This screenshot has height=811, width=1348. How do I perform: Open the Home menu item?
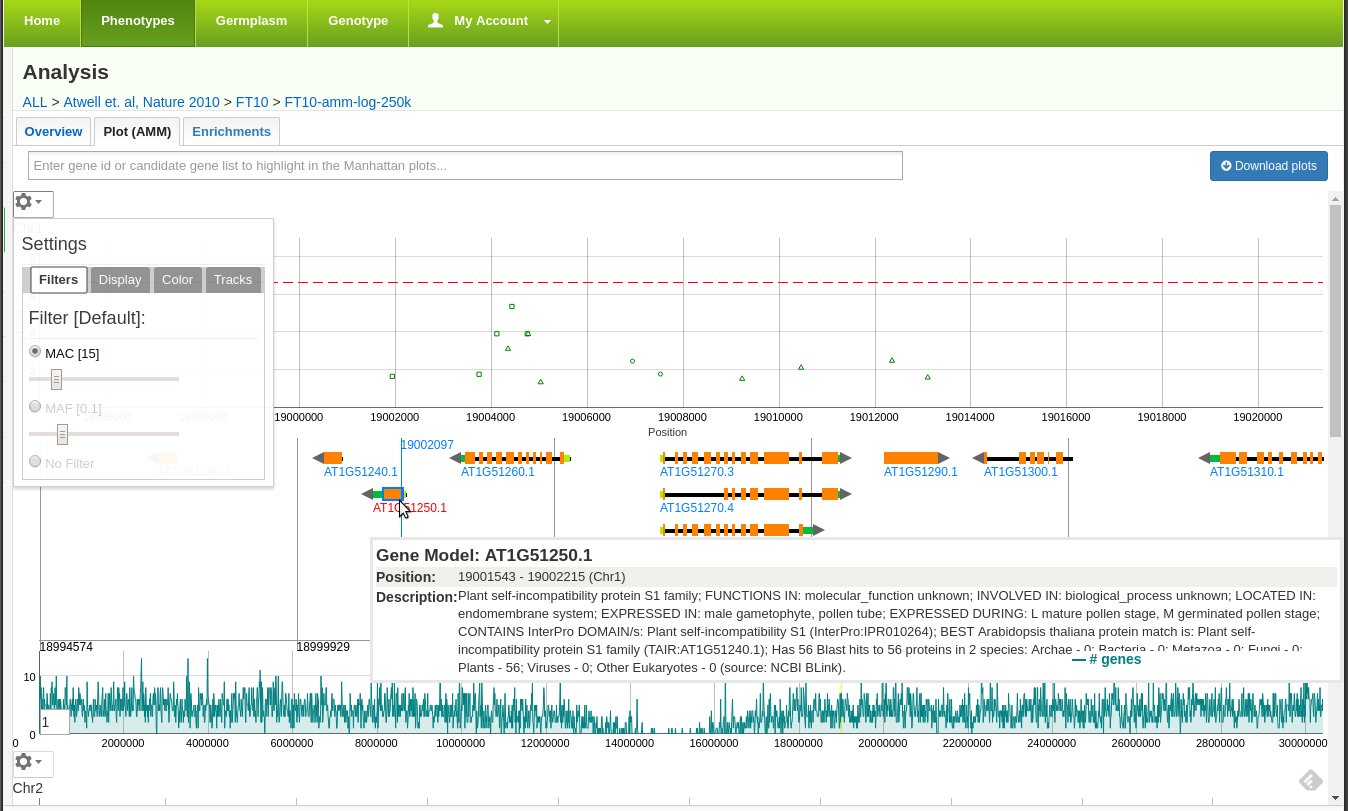tap(42, 21)
